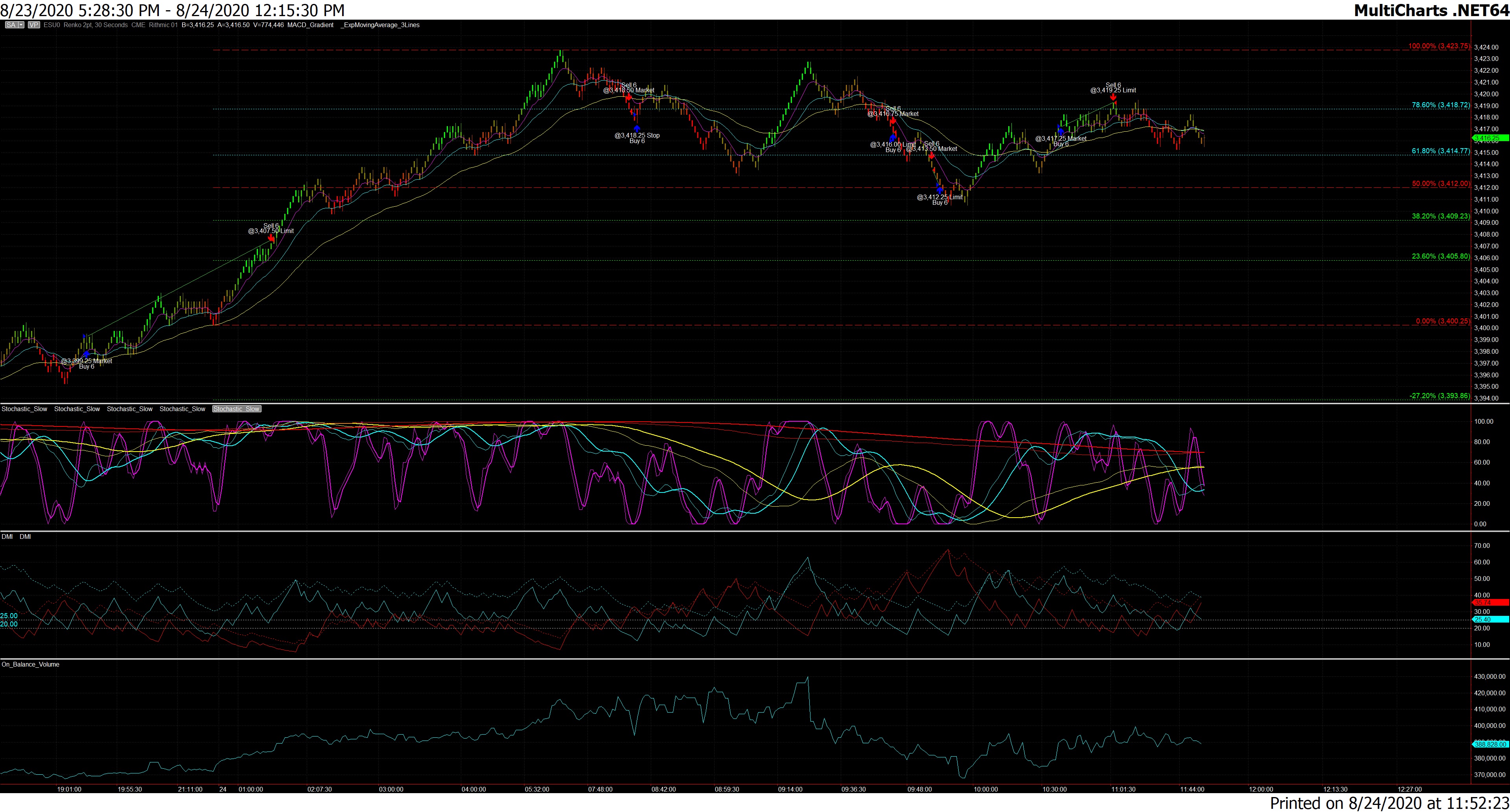The image size is (1510, 812).
Task: Click the 10:00:00 time axis label
Action: click(x=985, y=789)
